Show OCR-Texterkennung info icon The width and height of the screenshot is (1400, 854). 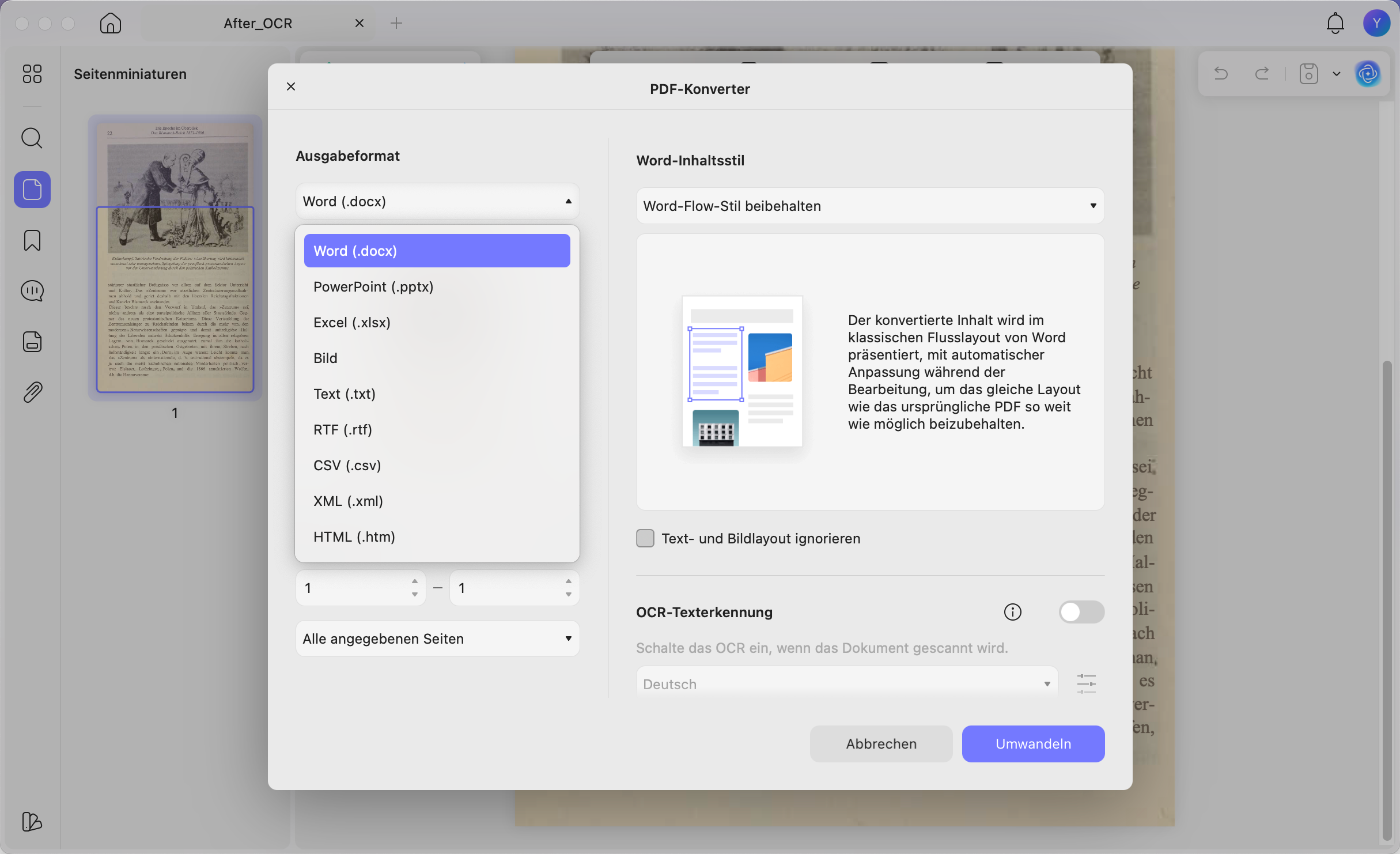(x=1012, y=612)
